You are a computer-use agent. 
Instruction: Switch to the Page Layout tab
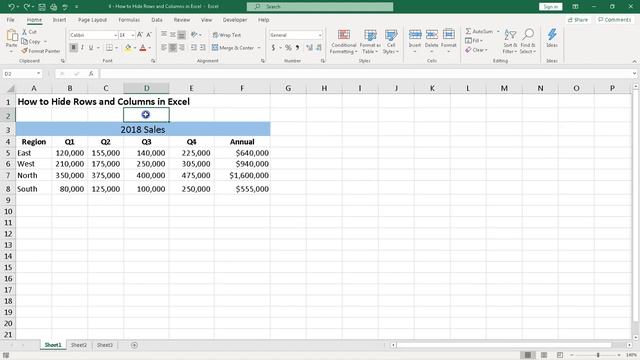coord(92,20)
